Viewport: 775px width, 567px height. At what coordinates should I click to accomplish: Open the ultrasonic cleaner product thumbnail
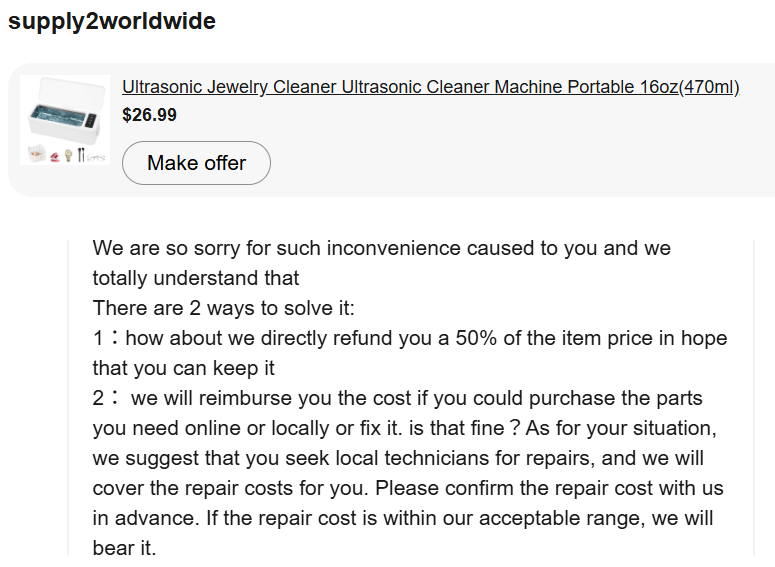(x=65, y=120)
